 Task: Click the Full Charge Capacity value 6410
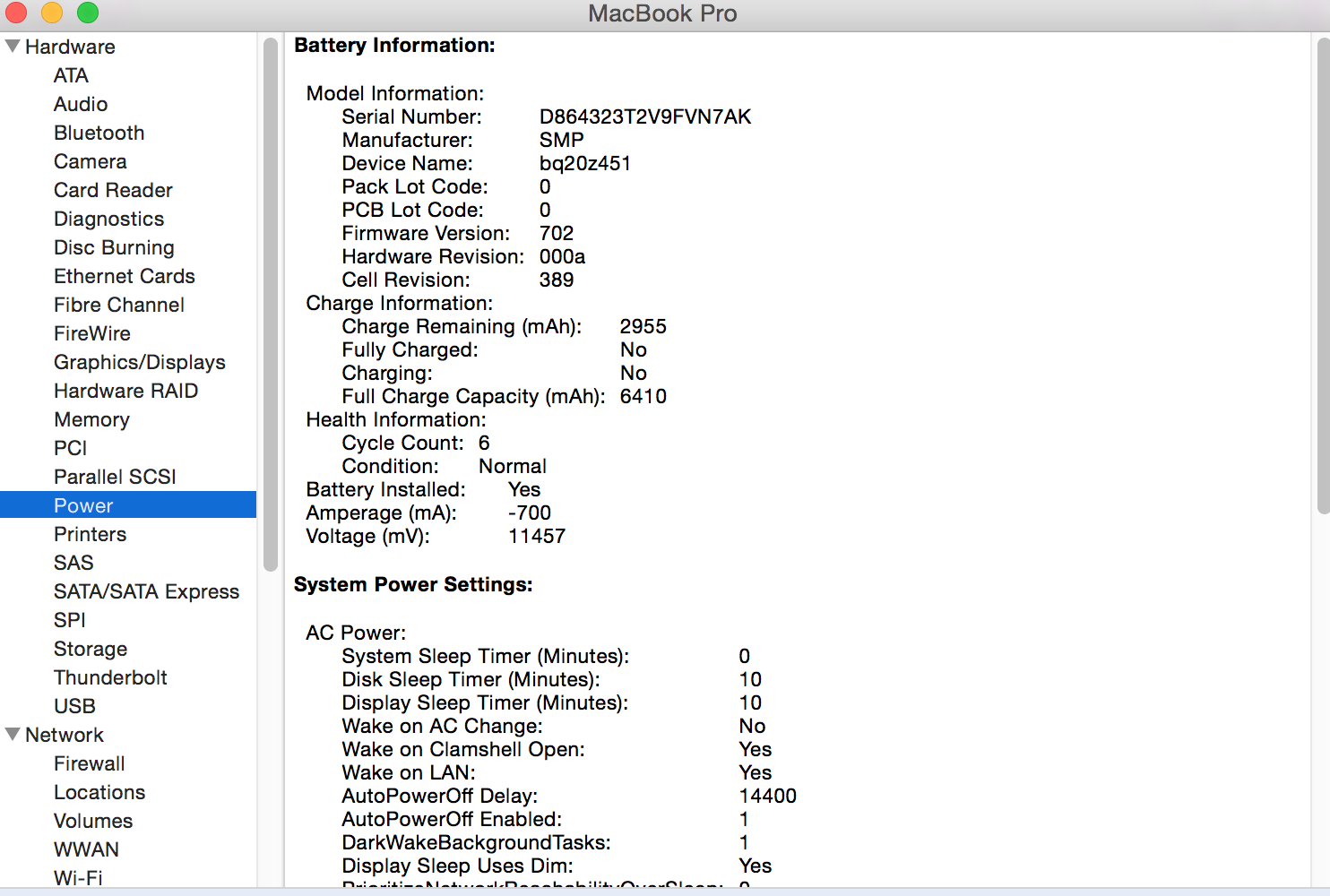(643, 396)
